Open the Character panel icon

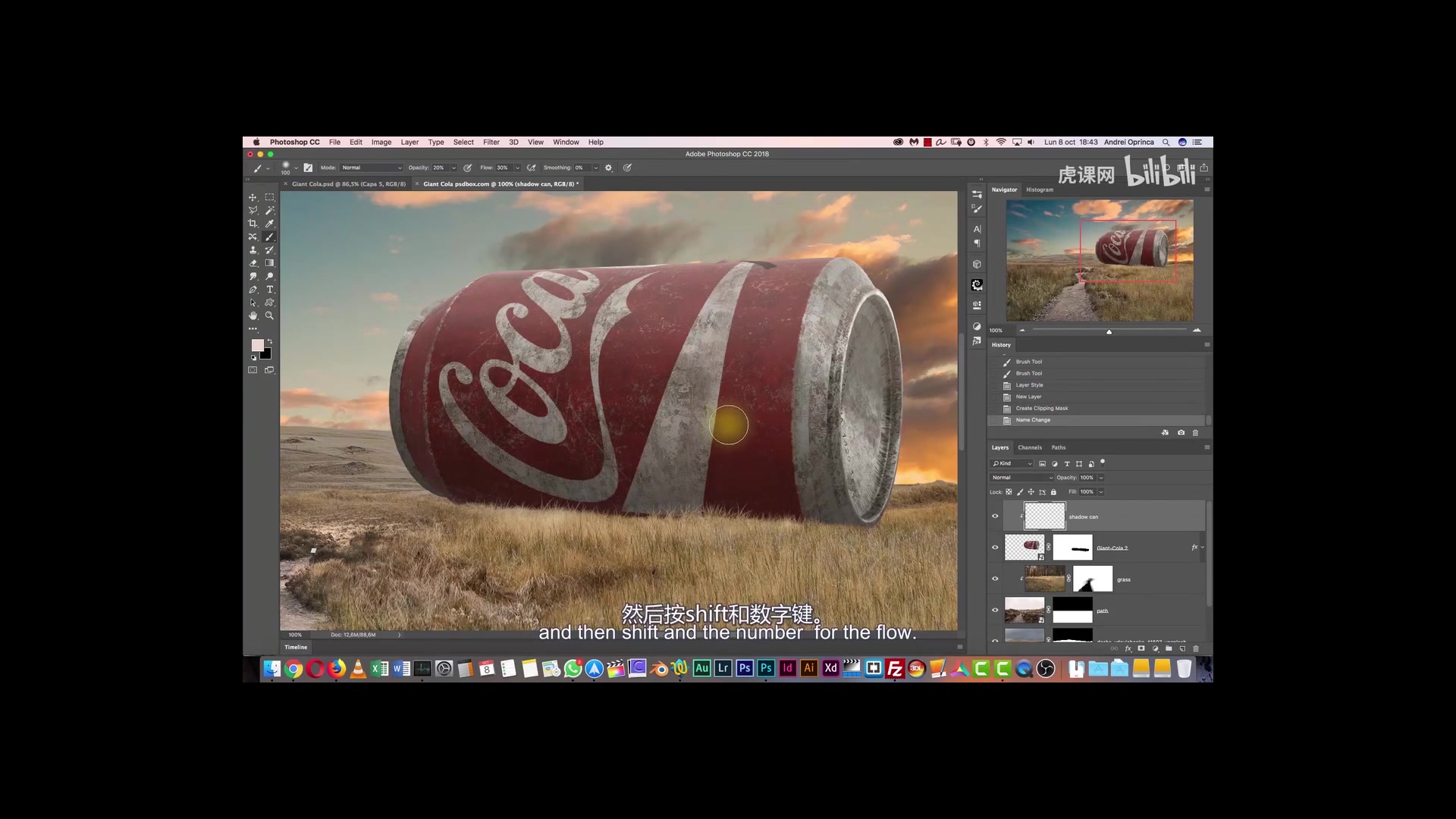click(977, 229)
